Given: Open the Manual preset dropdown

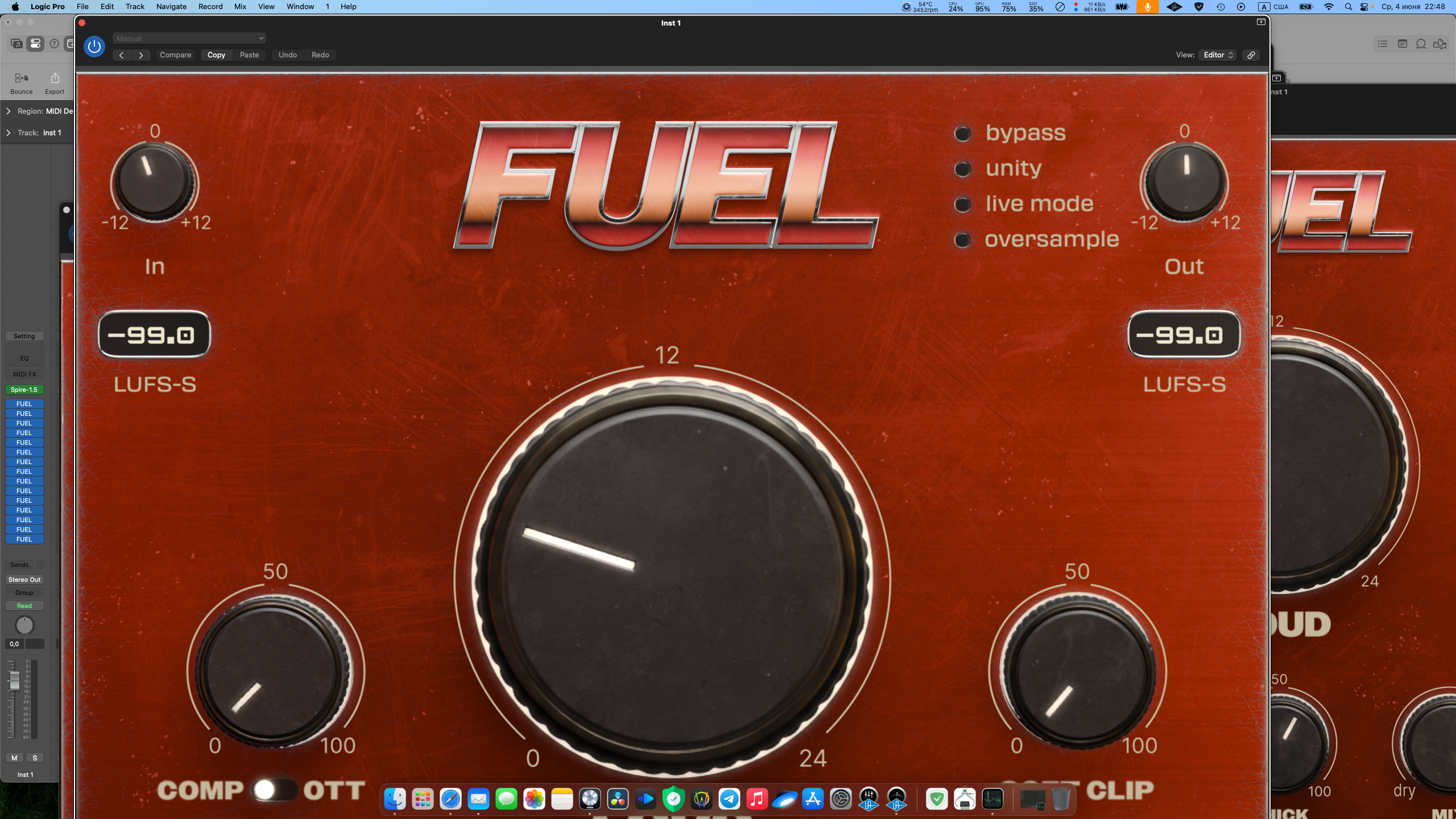Looking at the screenshot, I should pyautogui.click(x=189, y=38).
